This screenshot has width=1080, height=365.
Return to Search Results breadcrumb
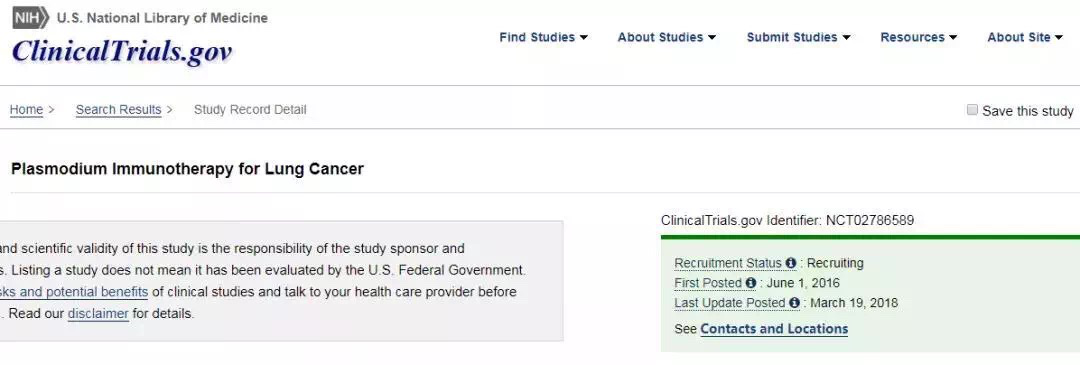click(118, 110)
